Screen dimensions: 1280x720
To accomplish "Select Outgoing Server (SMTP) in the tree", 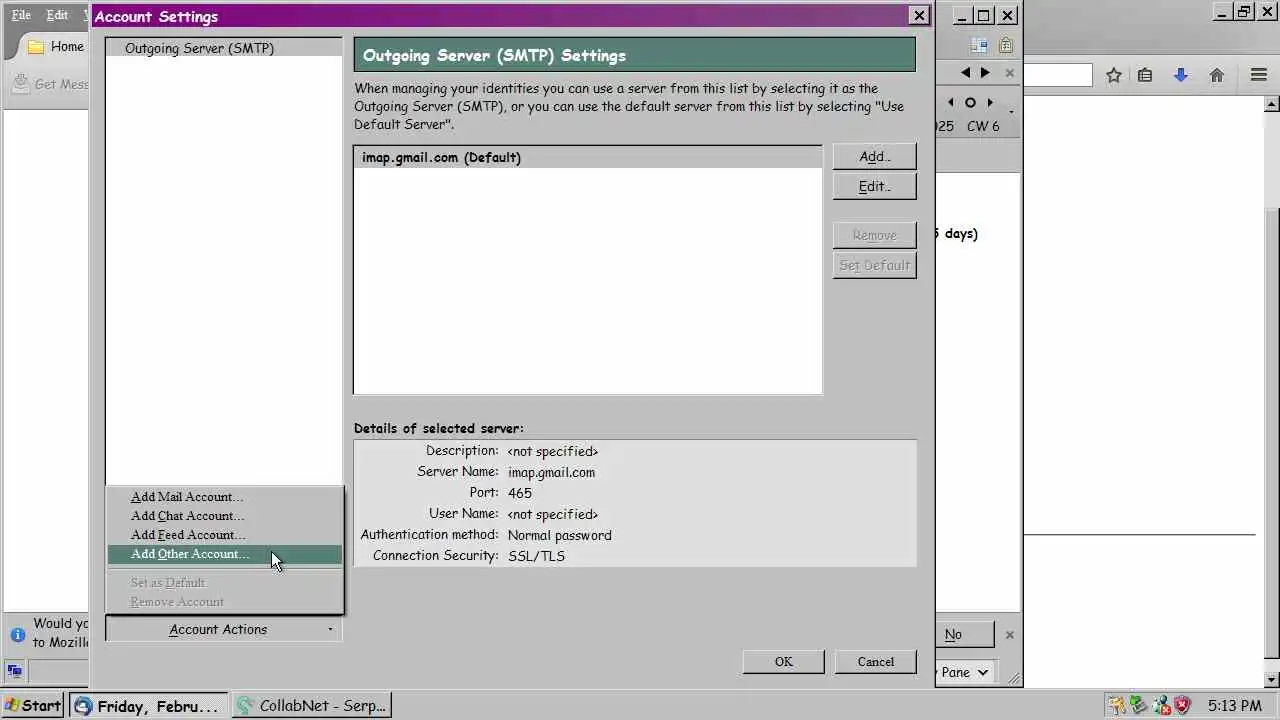I will pos(199,48).
